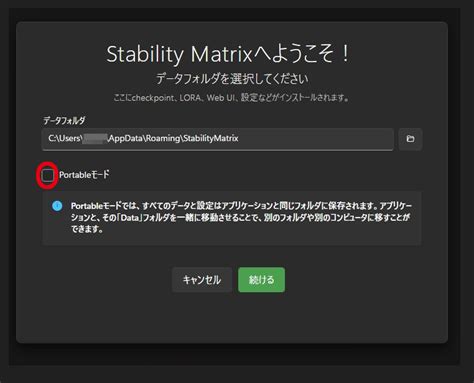474x383 pixels.
Task: Enable the Portableモード checkbox
Action: click(x=48, y=175)
